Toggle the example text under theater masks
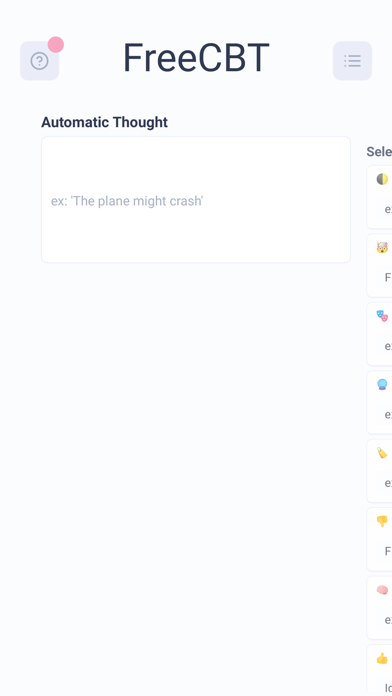Screen dimensions: 392x696 click(x=388, y=346)
